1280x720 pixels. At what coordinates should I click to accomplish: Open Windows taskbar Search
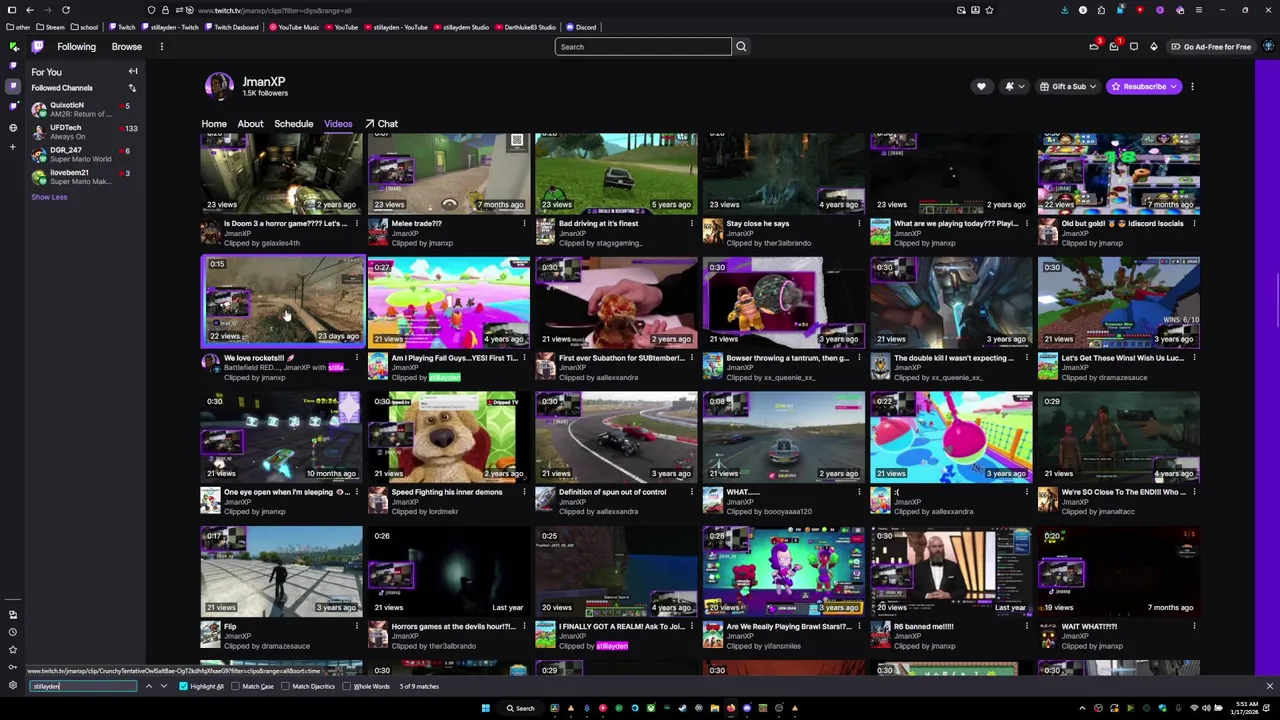(x=520, y=708)
